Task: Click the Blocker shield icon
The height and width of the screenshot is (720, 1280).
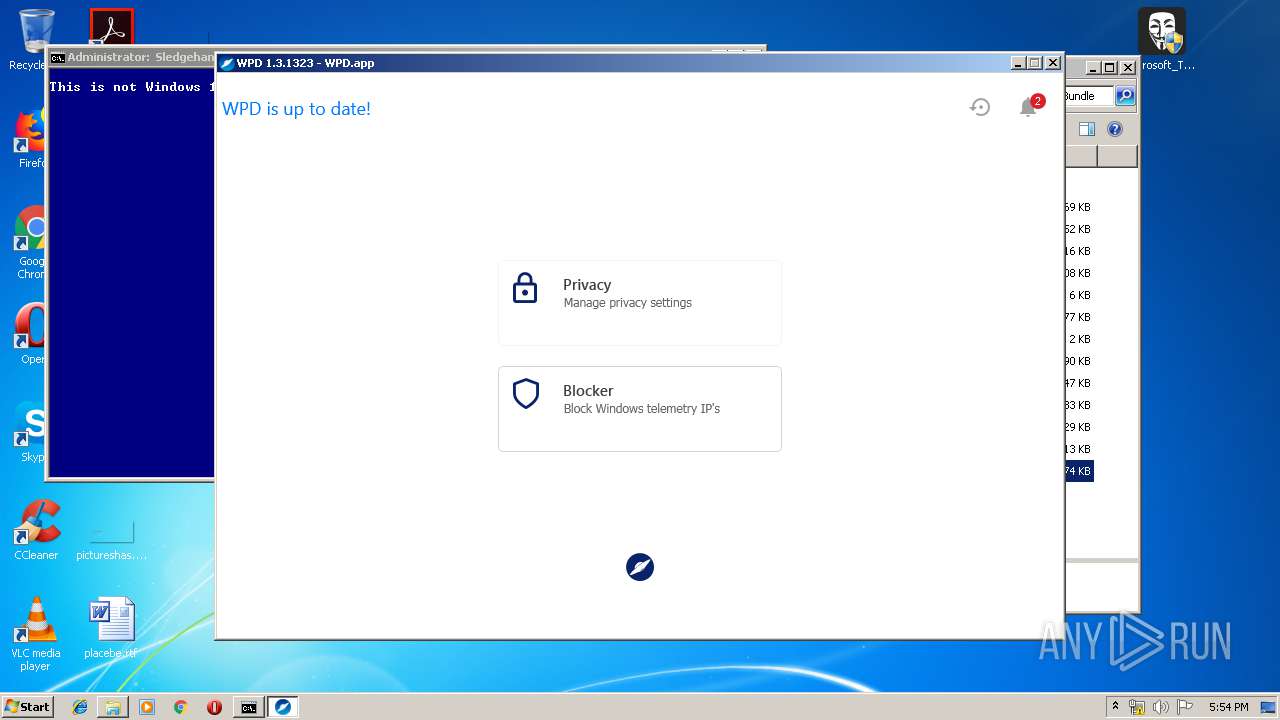Action: 526,394
